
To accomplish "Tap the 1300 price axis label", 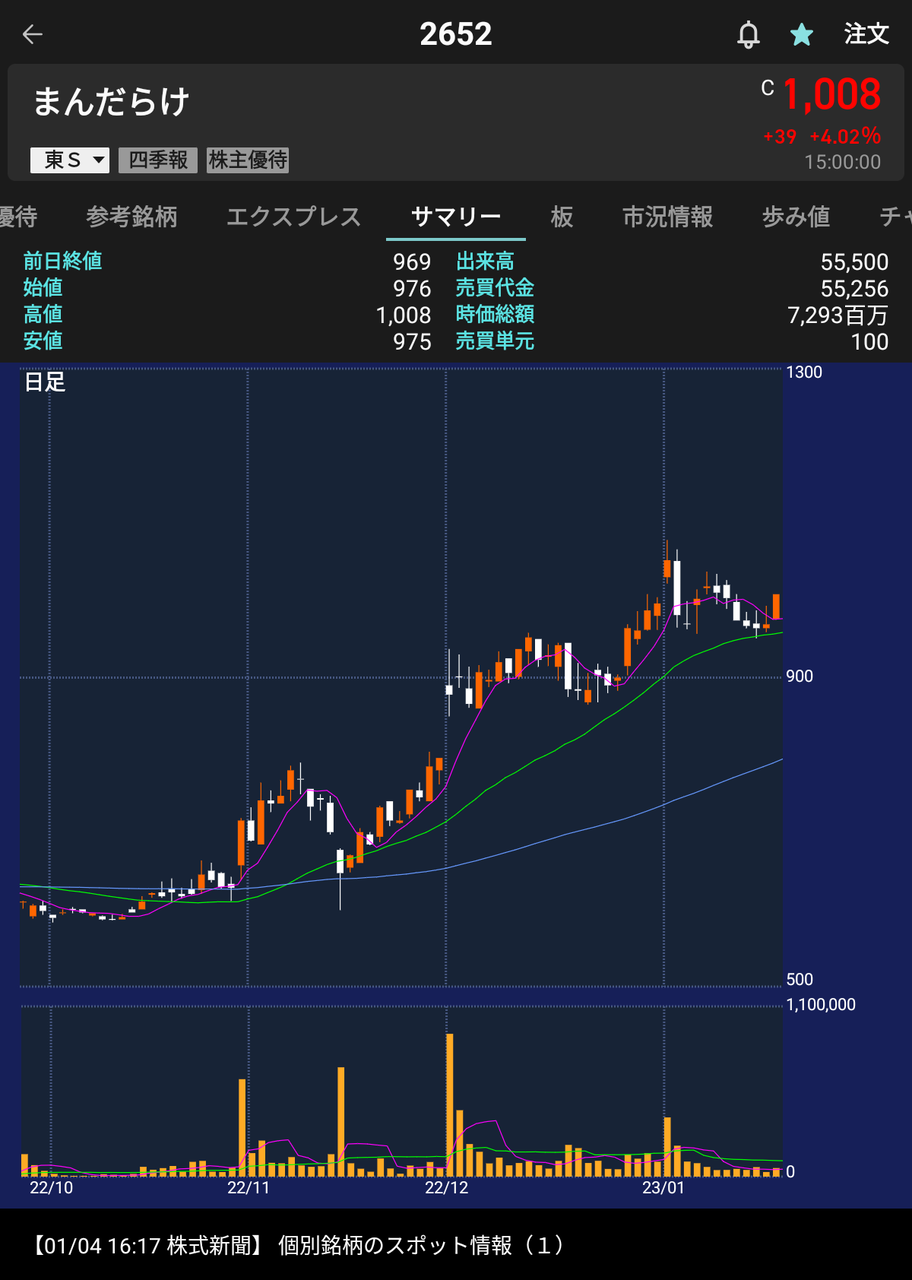I will 804,373.
